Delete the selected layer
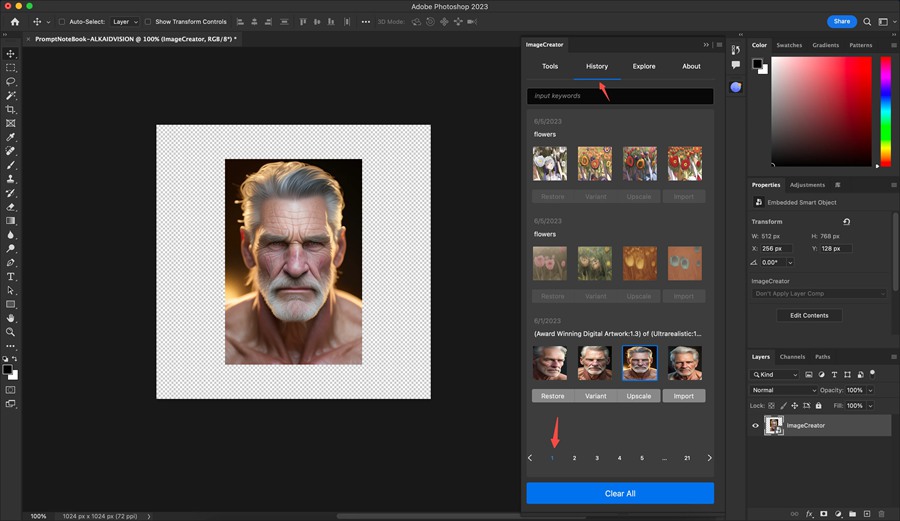 pos(882,514)
